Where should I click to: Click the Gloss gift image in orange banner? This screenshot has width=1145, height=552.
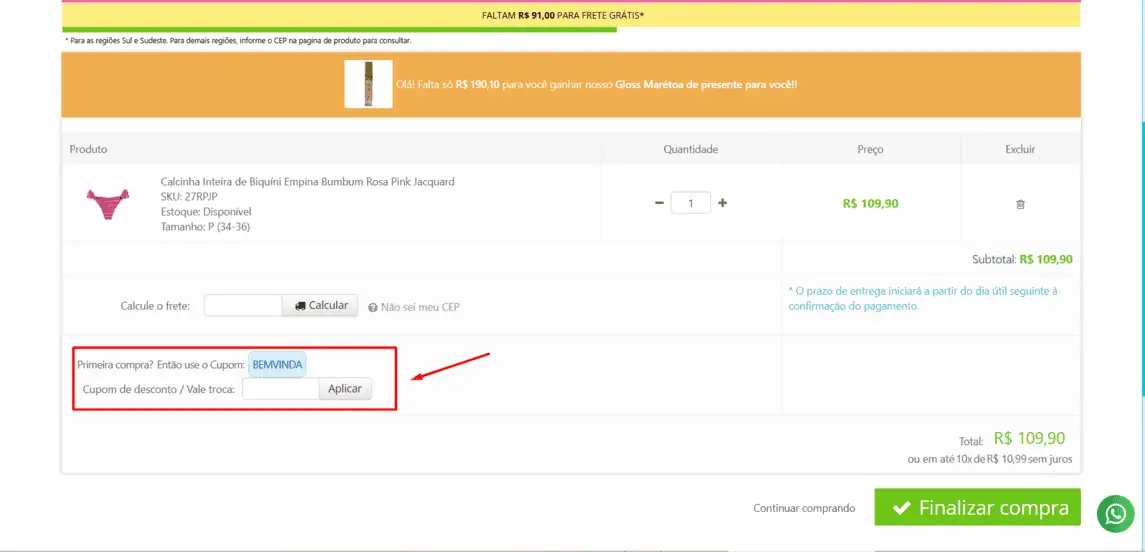(x=368, y=84)
